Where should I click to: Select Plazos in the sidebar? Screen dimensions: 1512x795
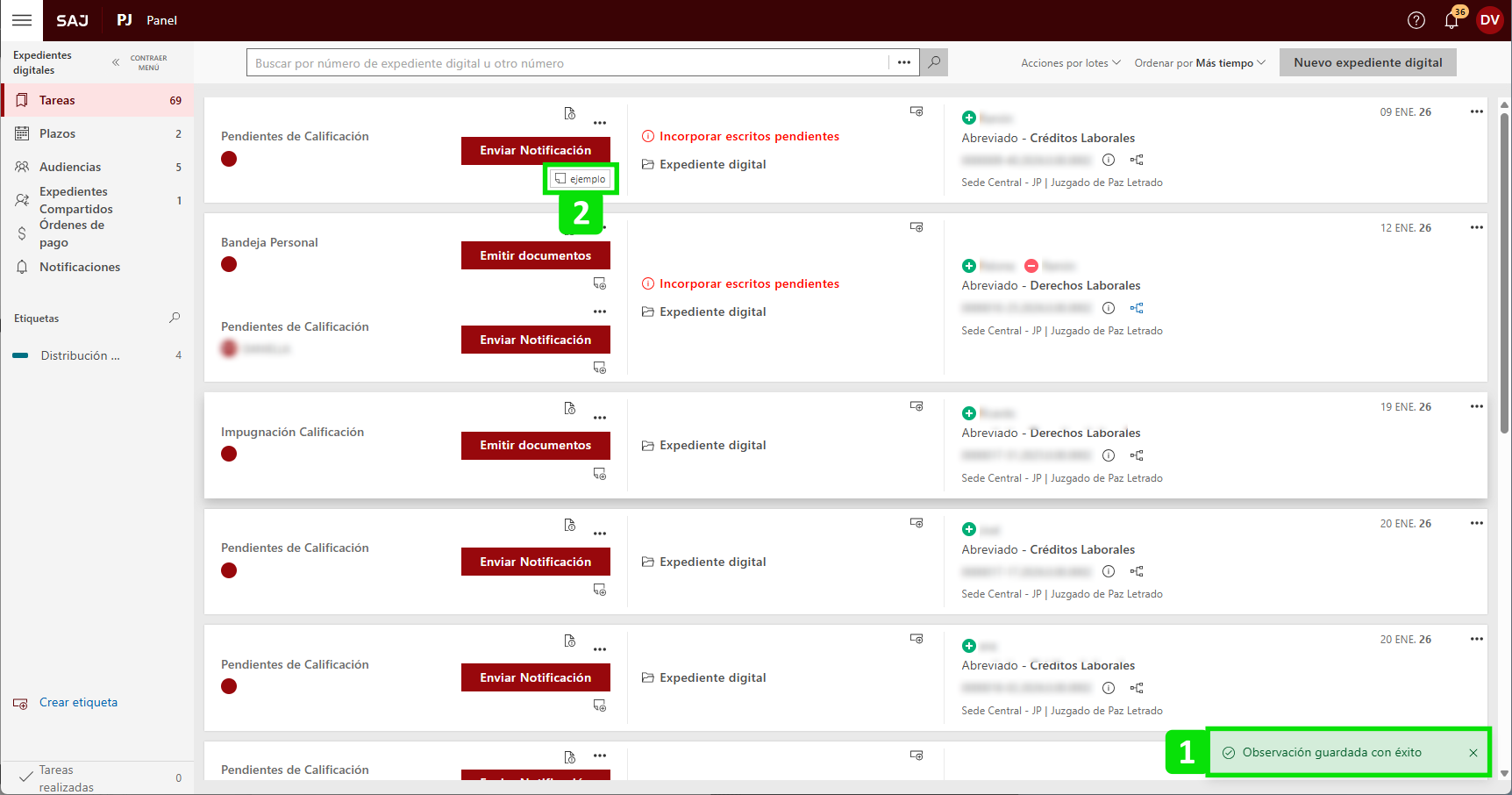(57, 133)
